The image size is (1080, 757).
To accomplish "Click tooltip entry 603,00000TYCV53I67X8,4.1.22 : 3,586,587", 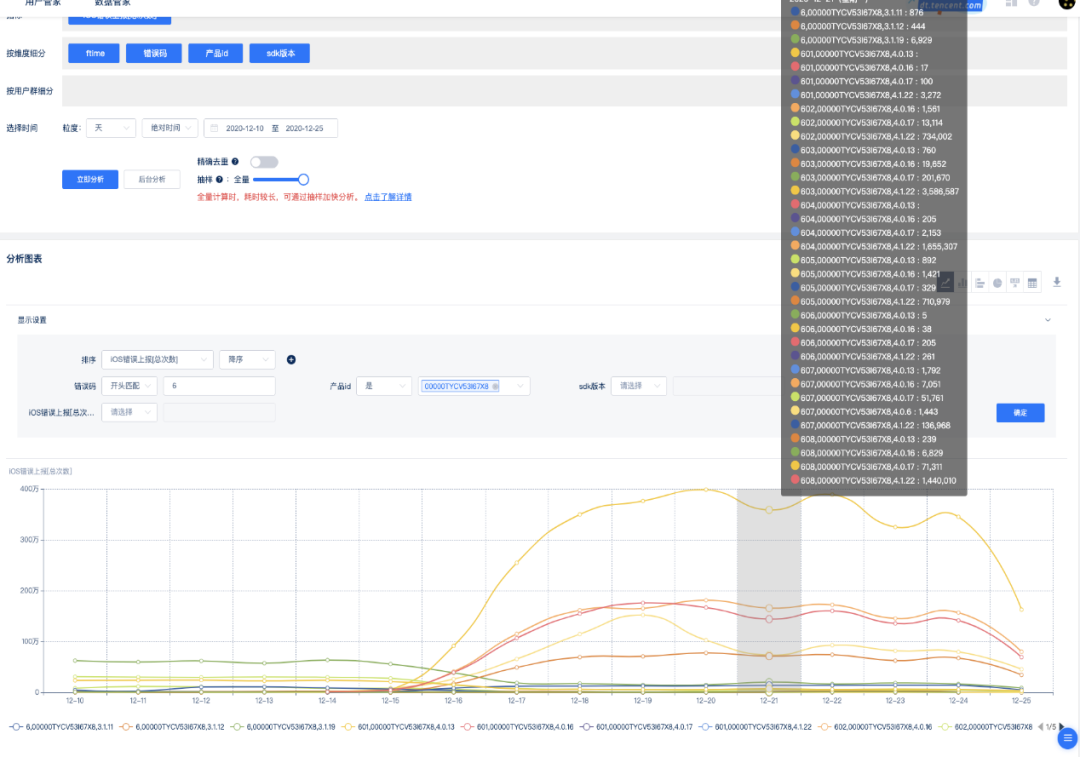I will coord(874,191).
